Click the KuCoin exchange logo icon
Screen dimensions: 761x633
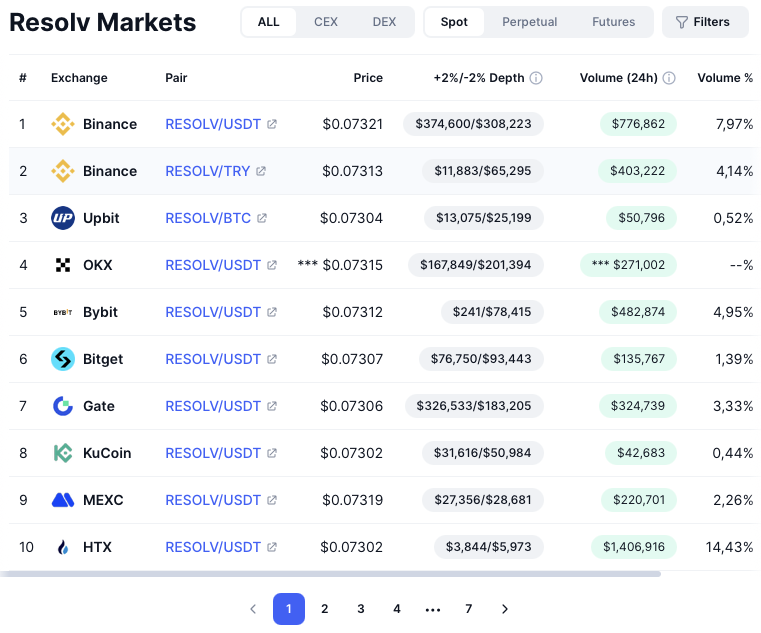coord(63,453)
